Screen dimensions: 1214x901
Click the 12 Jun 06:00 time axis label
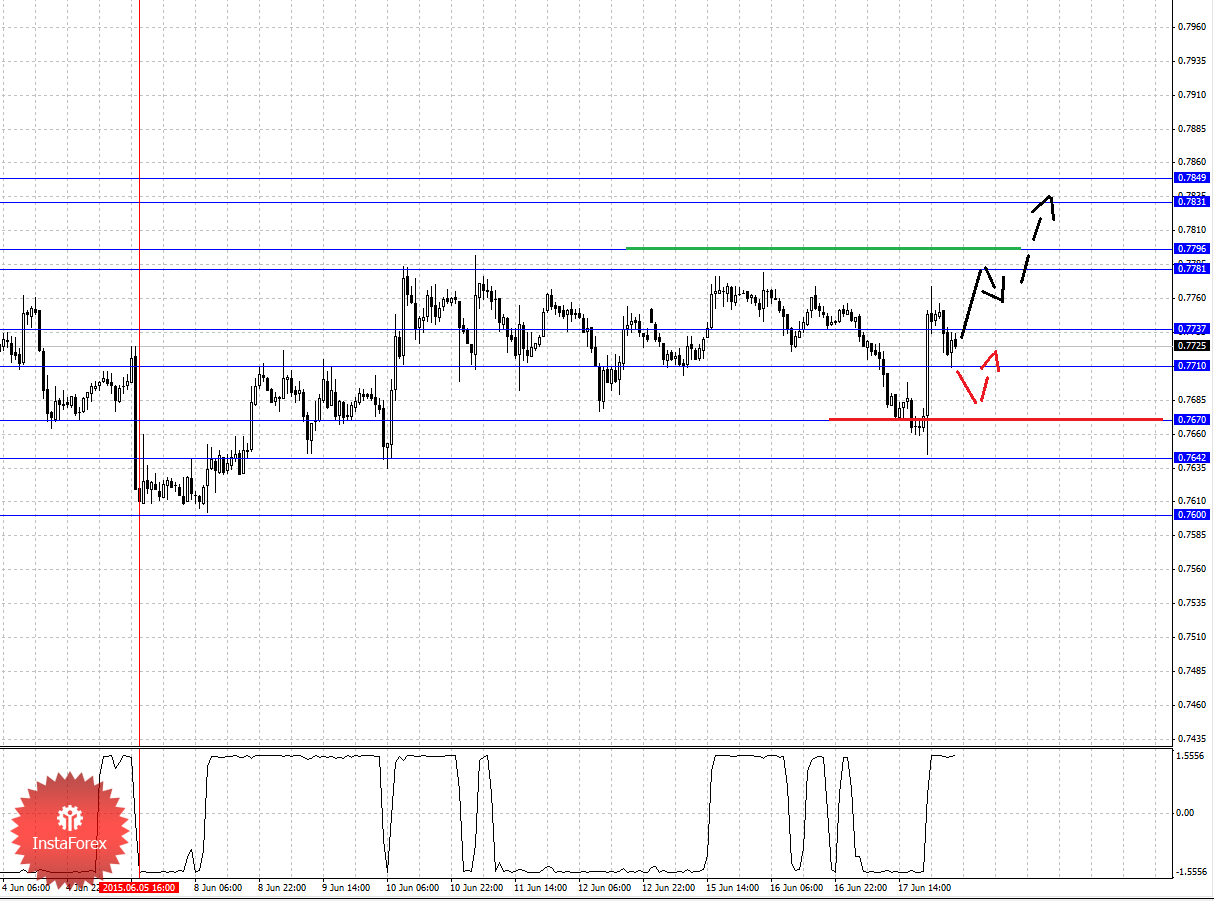point(604,887)
